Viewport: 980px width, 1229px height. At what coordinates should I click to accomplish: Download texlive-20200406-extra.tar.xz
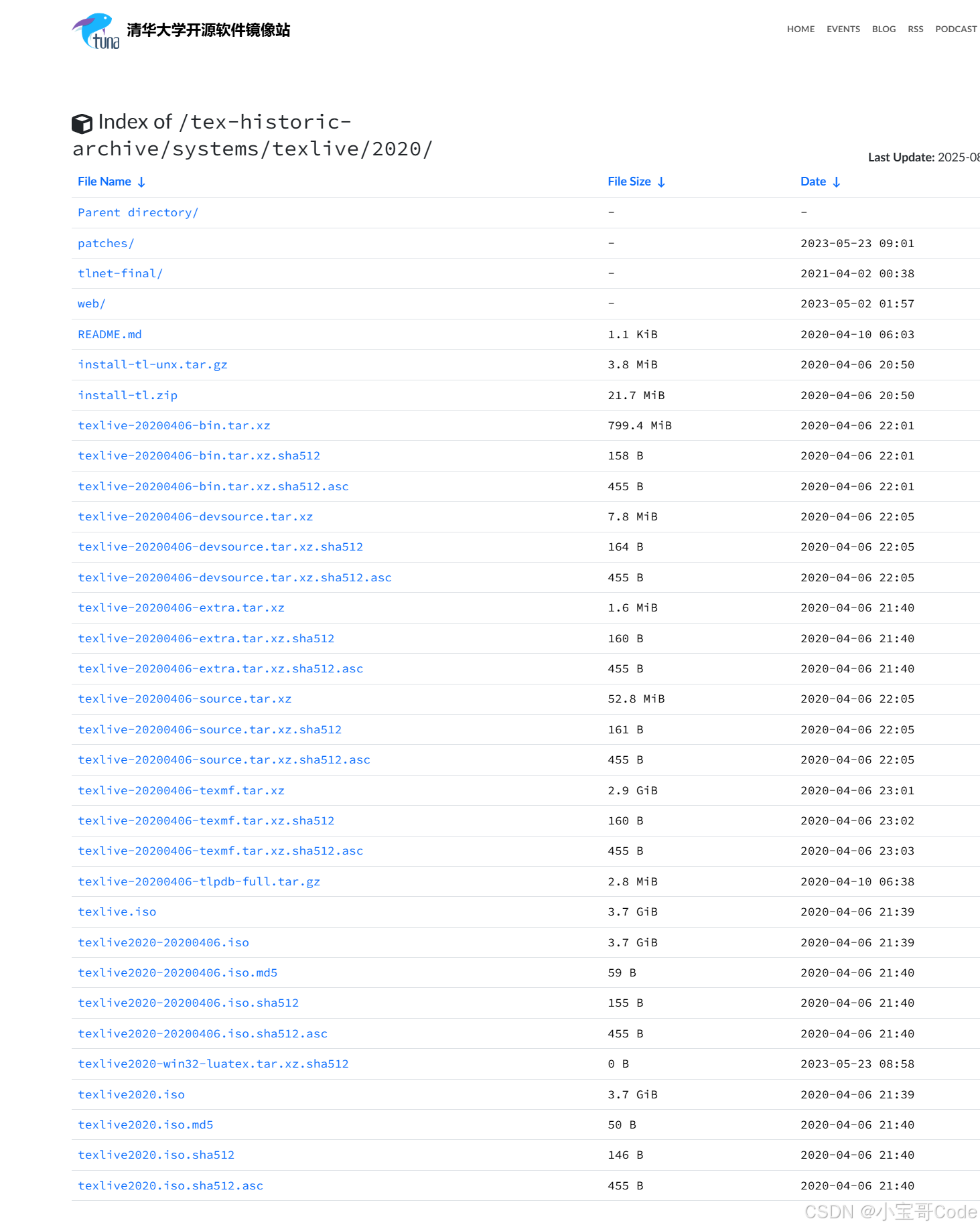click(181, 607)
